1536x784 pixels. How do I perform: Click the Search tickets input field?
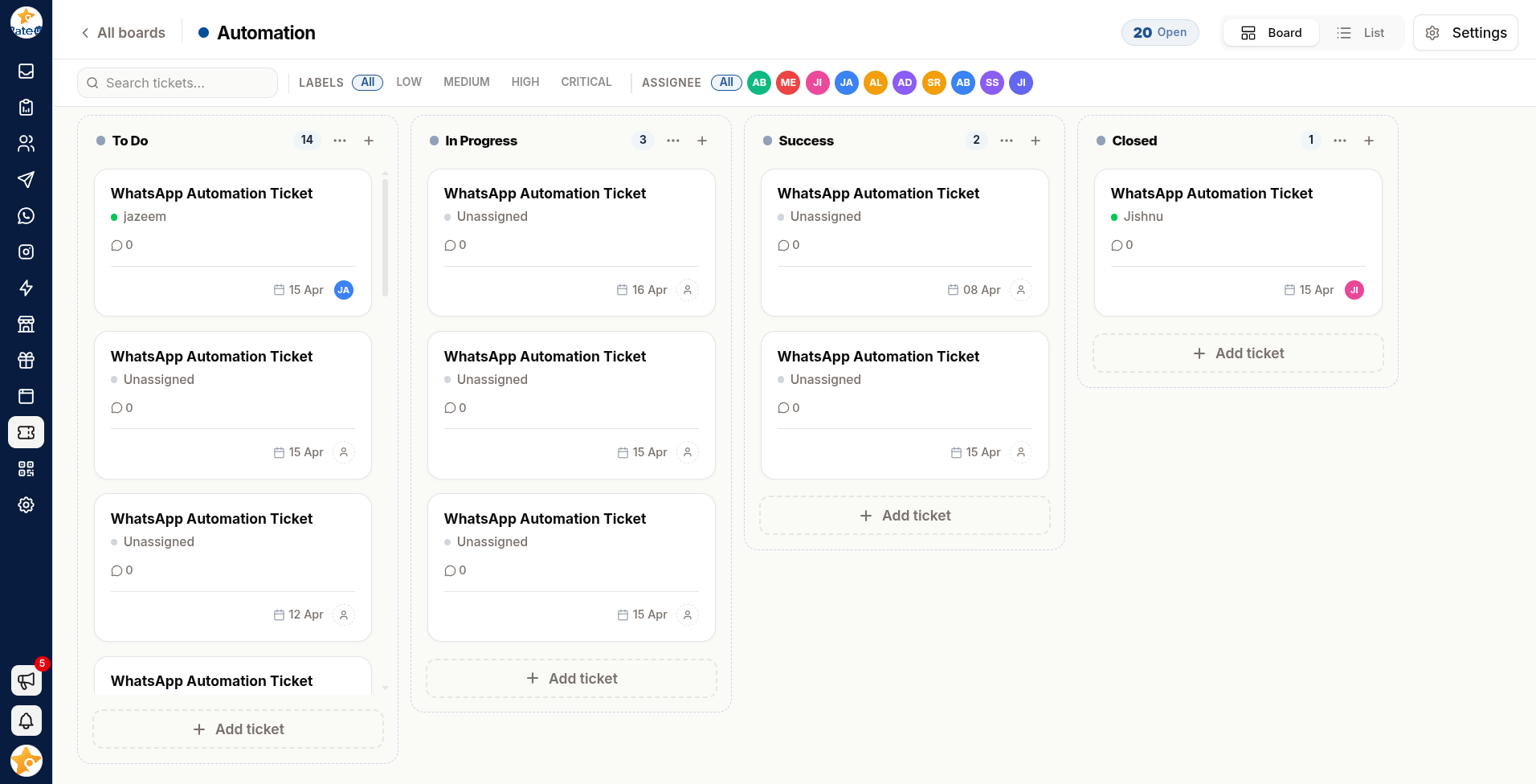178,83
